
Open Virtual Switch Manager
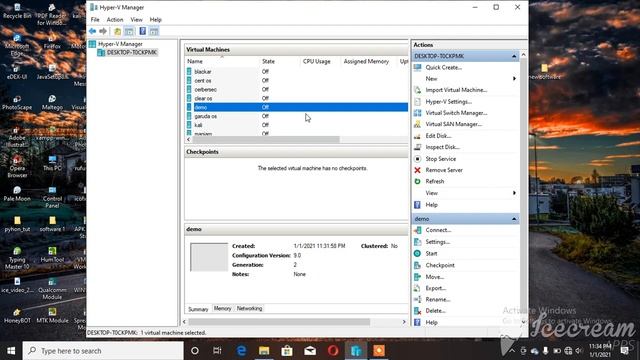pyautogui.click(x=456, y=113)
